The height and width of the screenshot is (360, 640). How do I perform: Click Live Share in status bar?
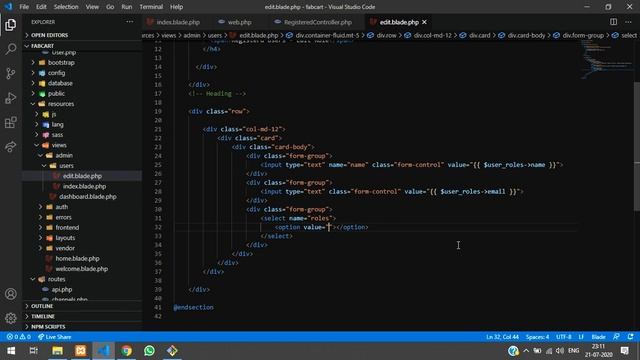[x=54, y=337]
